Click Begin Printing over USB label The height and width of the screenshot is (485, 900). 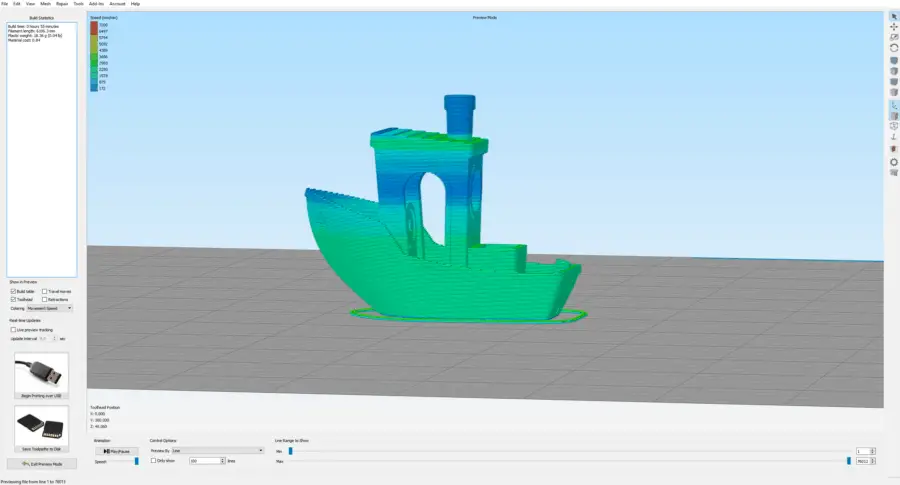click(41, 396)
